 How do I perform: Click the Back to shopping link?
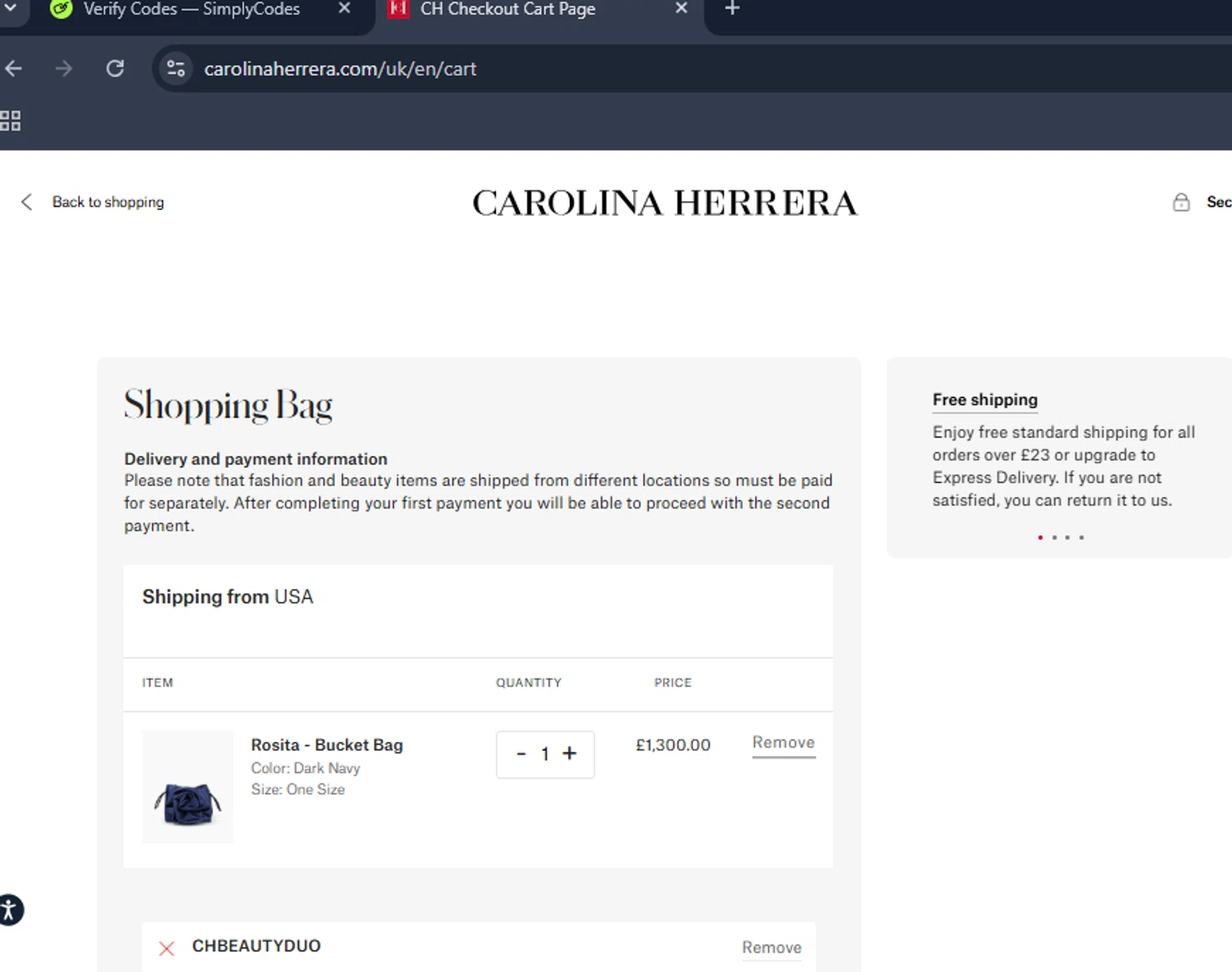108,202
